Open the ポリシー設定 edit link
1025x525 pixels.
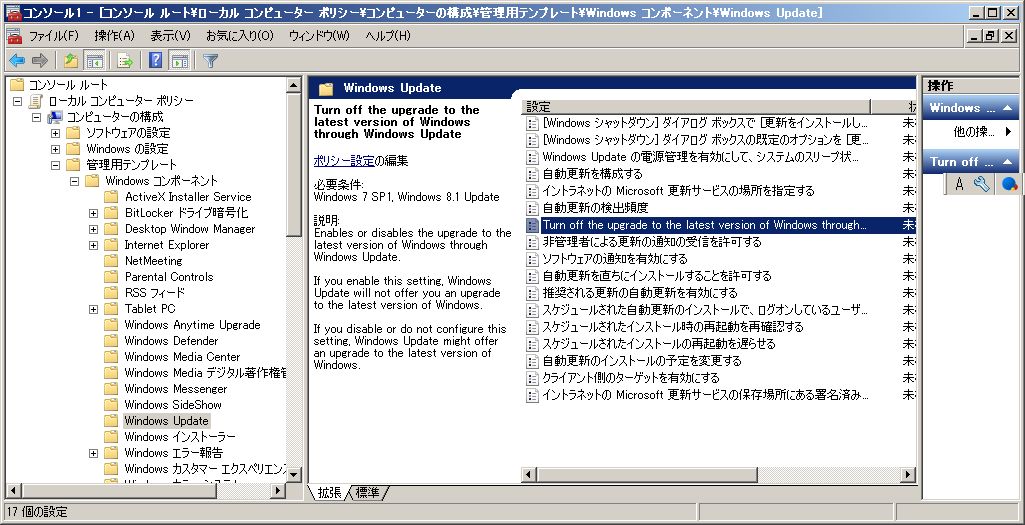344,161
